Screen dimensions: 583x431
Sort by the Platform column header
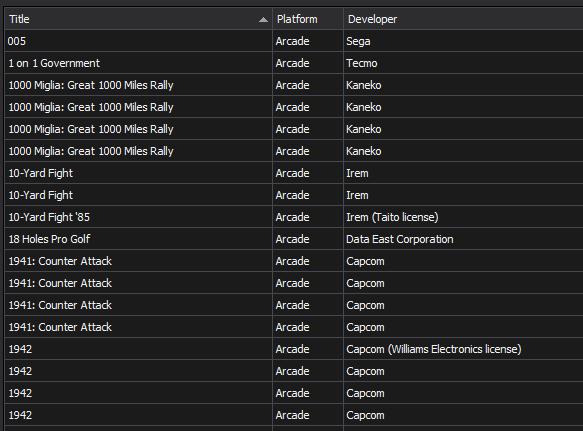click(x=308, y=19)
